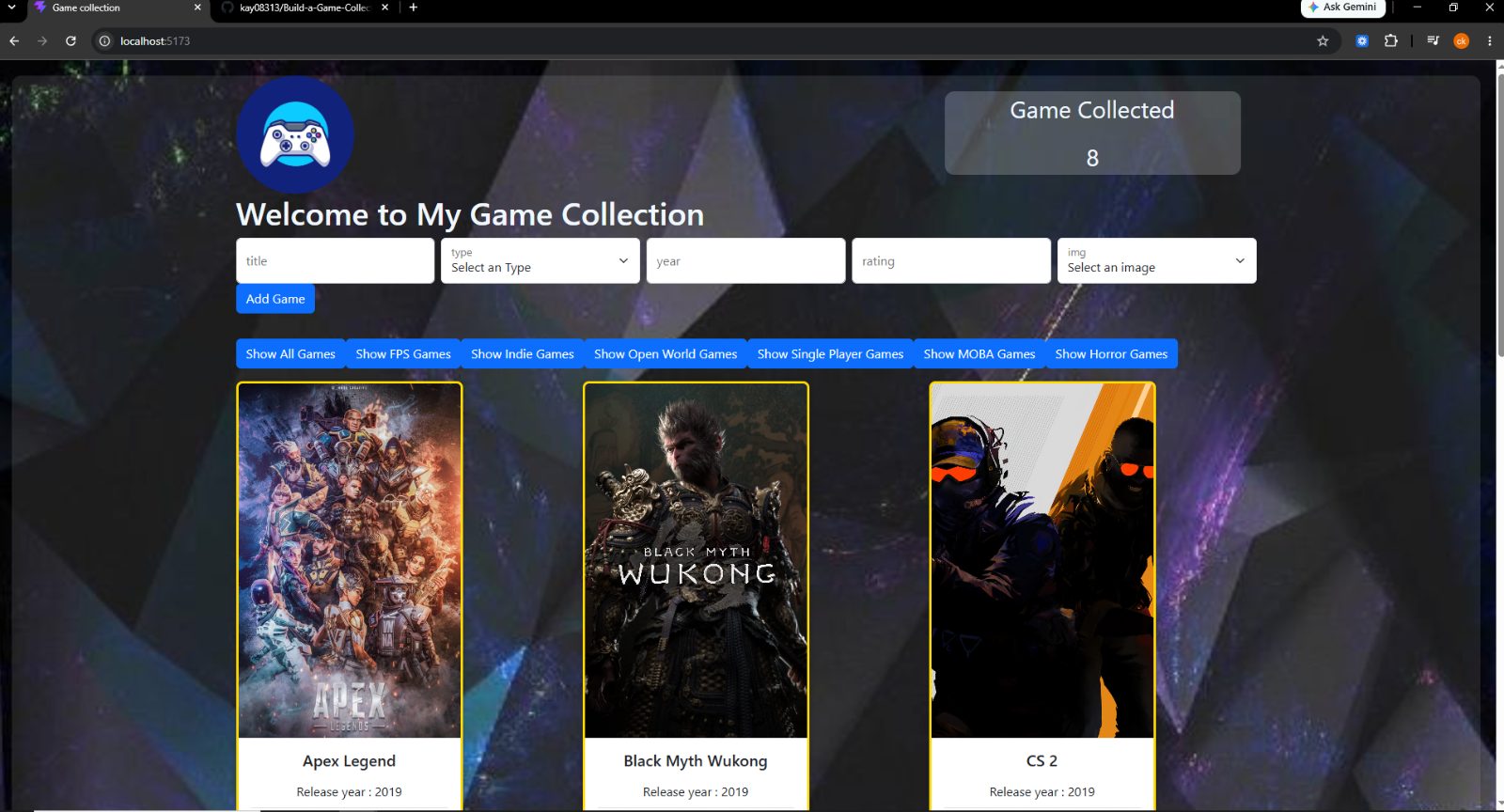The image size is (1504, 812).
Task: Click the Add Game button
Action: point(275,299)
